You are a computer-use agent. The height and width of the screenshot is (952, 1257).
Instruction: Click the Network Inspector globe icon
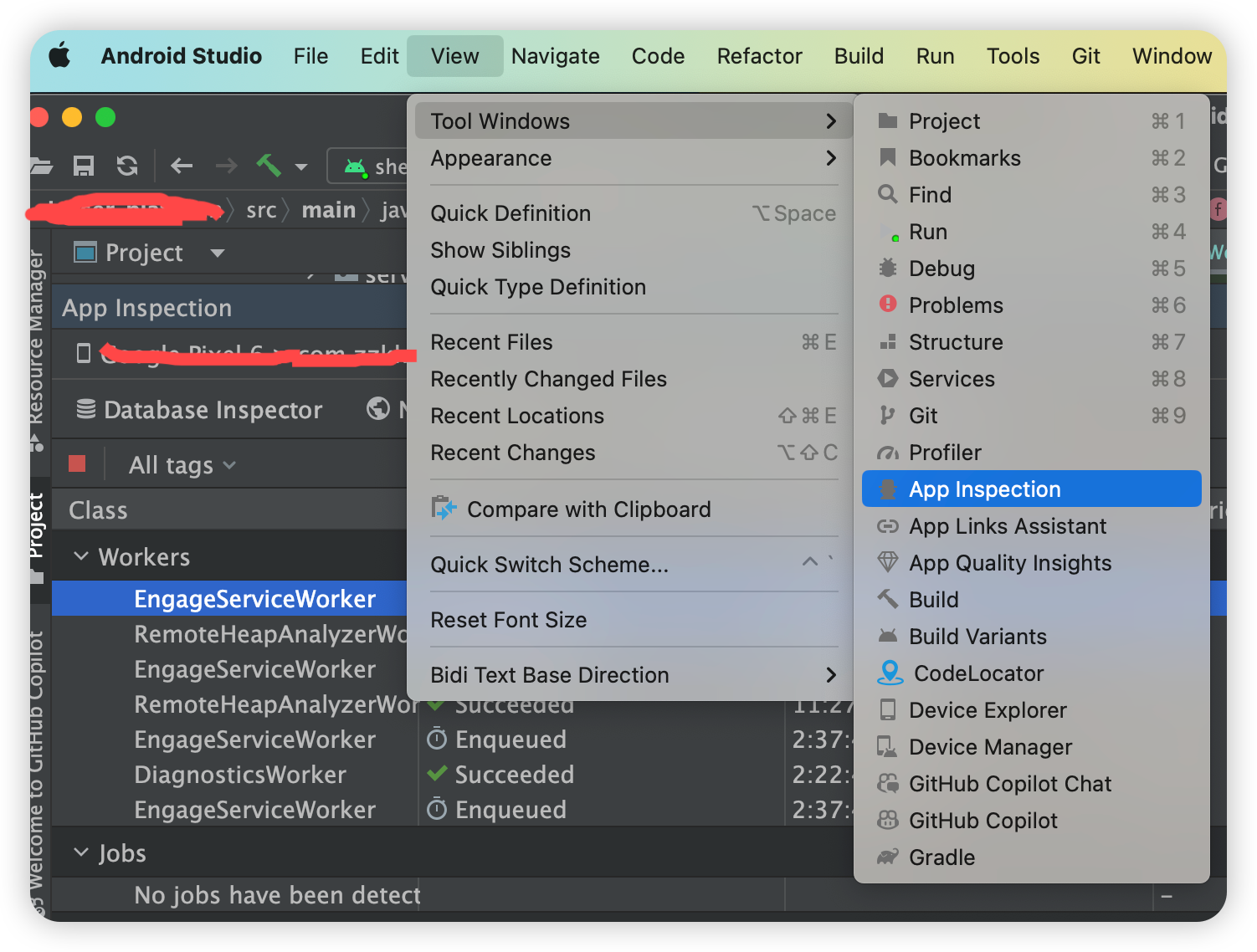(x=378, y=408)
